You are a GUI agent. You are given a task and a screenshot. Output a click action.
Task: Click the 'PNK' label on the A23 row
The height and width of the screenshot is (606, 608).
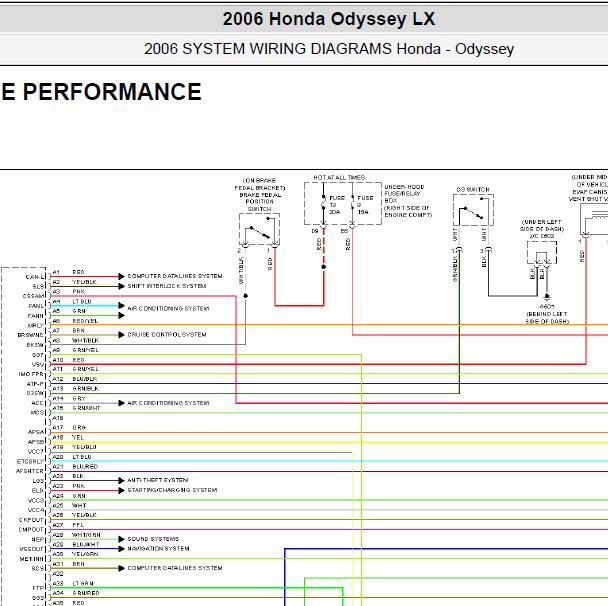[78, 486]
